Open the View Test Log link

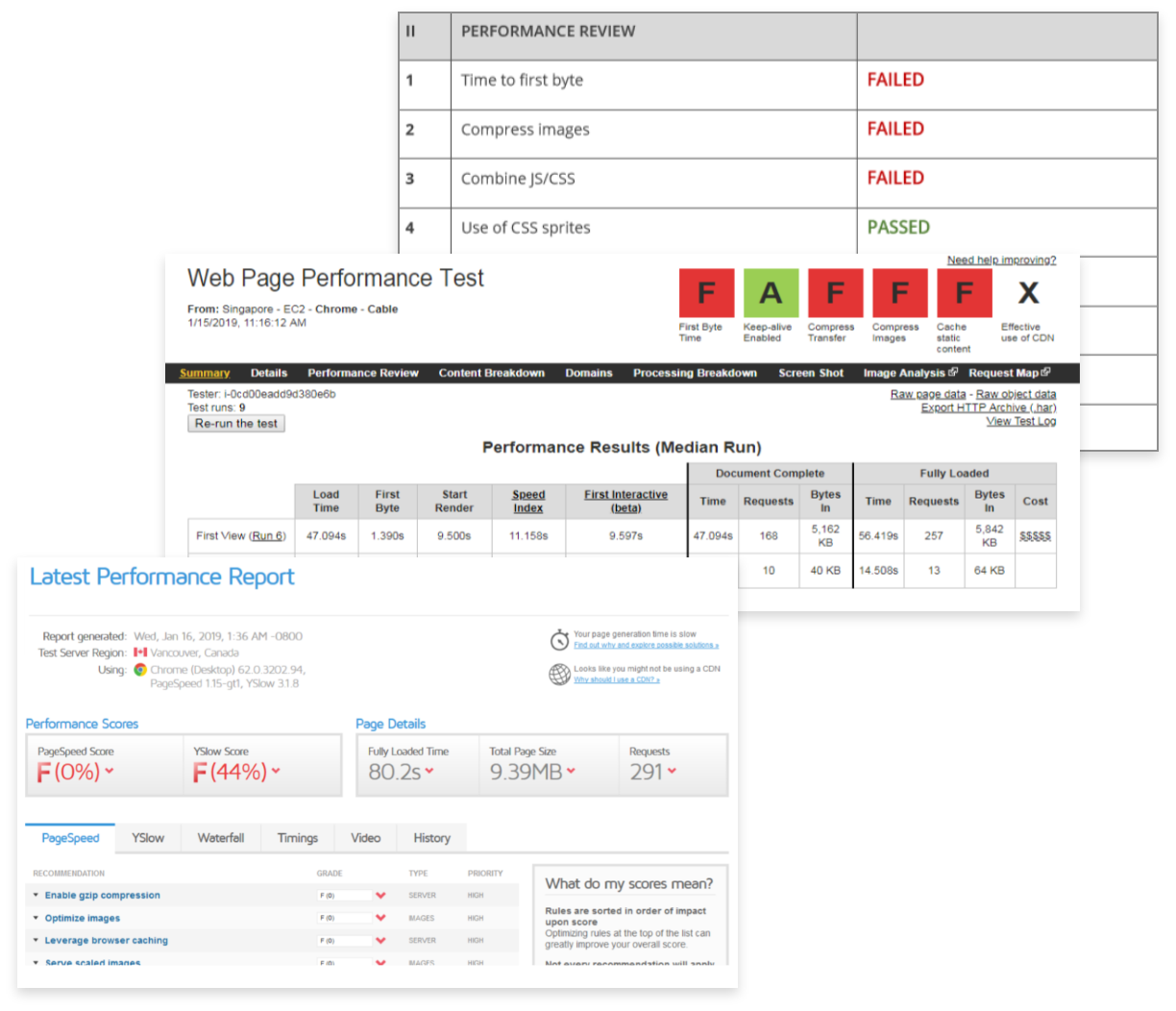click(1020, 421)
